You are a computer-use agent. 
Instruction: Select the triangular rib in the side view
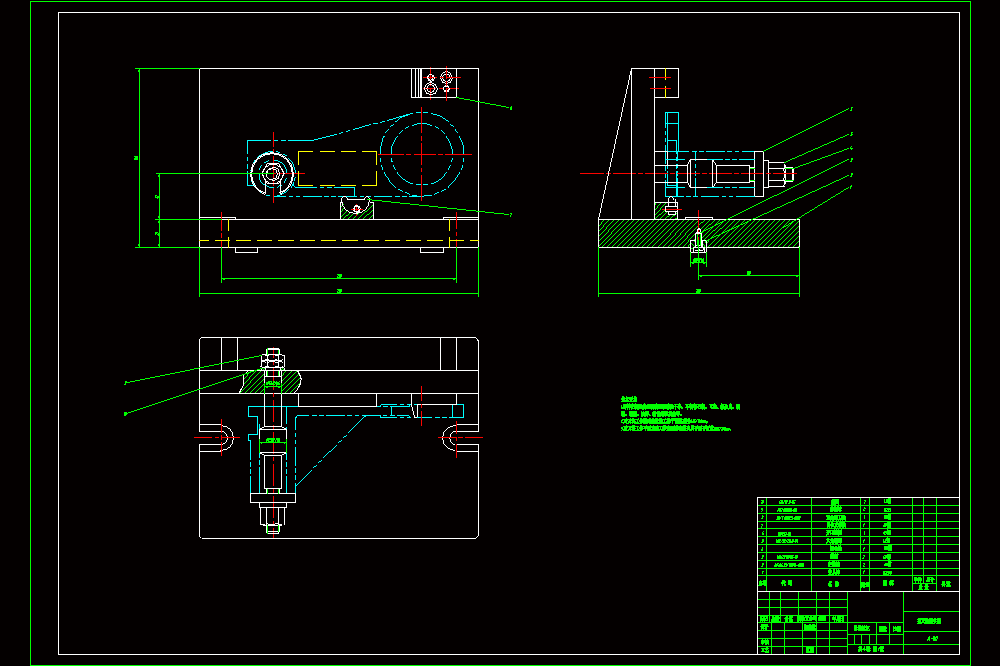[x=615, y=144]
